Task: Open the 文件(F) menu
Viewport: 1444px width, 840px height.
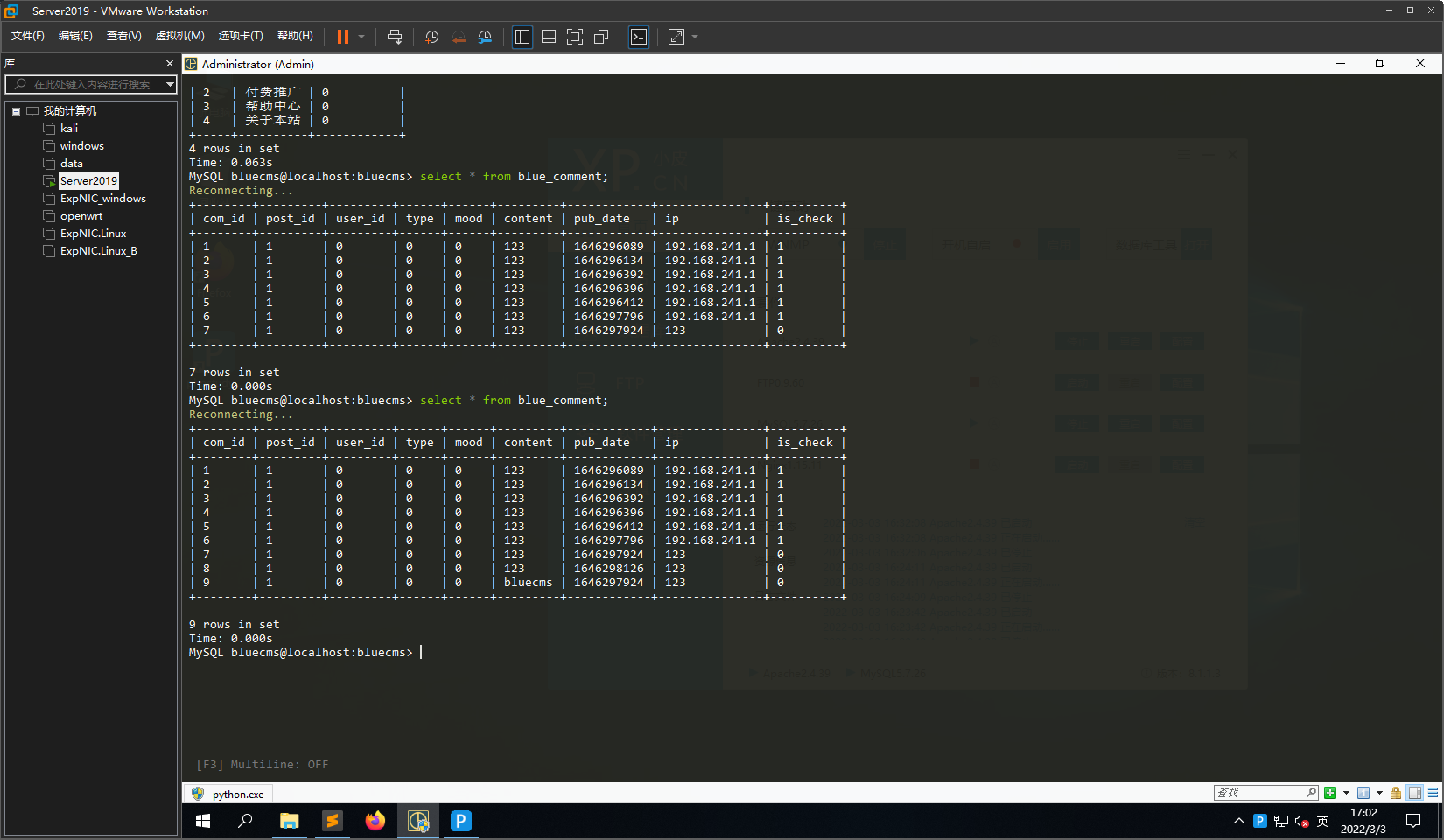Action: coord(27,36)
